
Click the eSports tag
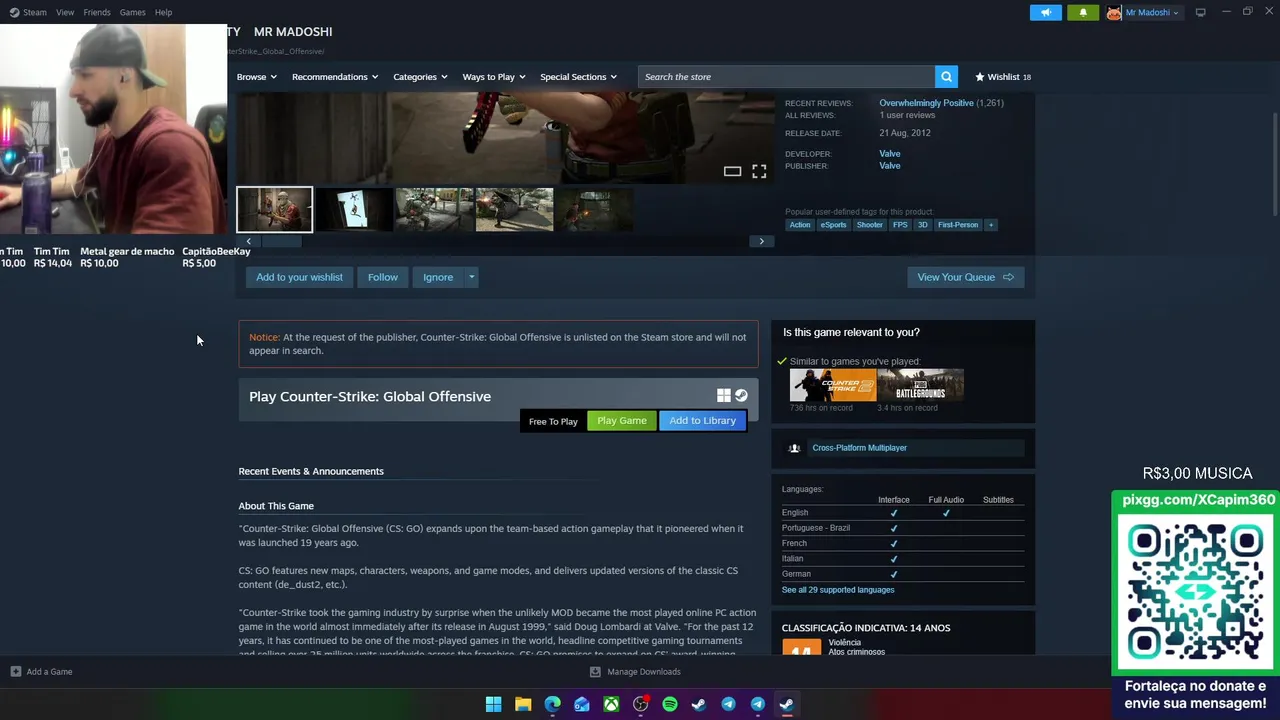833,225
